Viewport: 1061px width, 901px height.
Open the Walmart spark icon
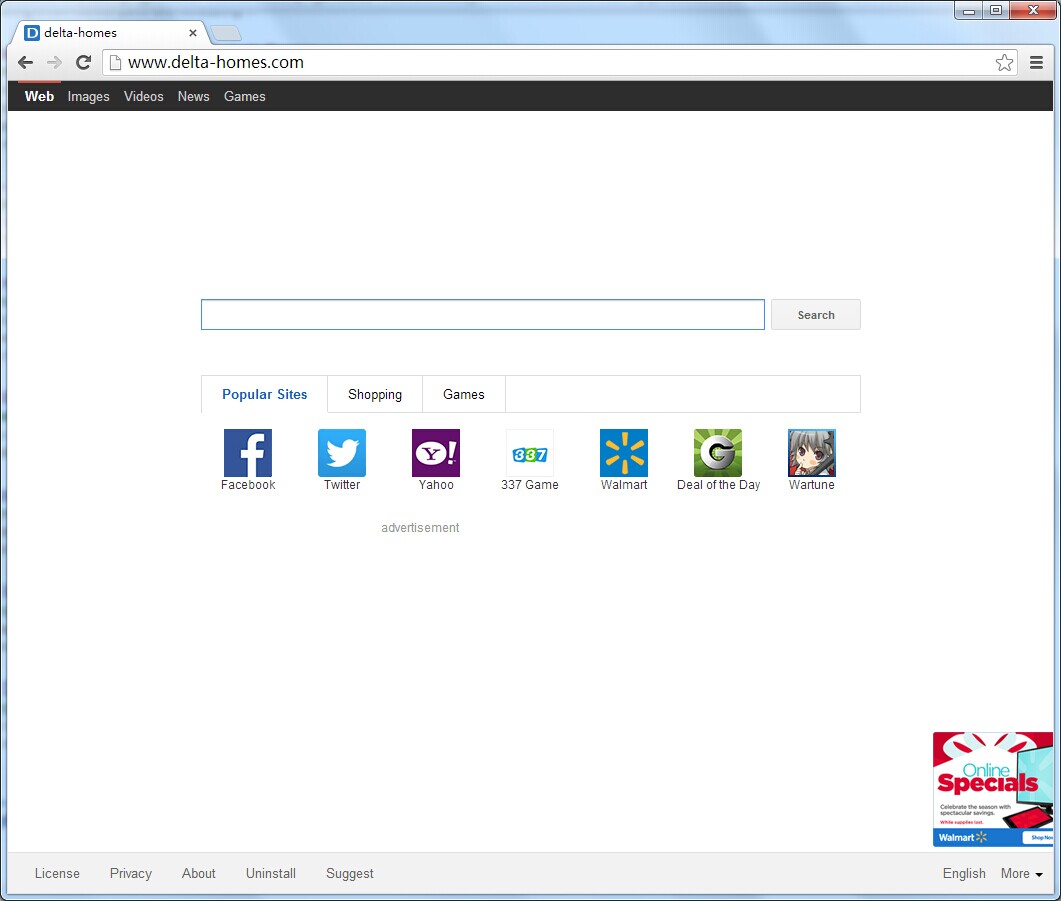[624, 453]
